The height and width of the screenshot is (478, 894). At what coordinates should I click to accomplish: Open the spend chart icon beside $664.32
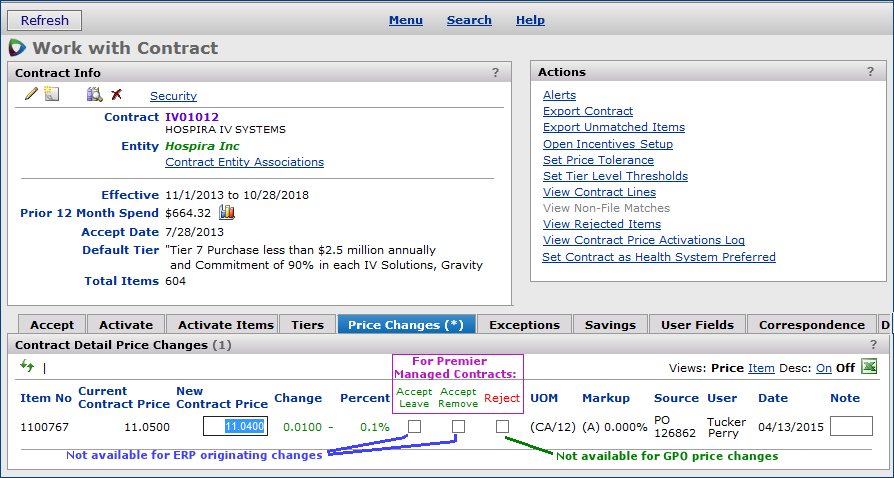226,213
